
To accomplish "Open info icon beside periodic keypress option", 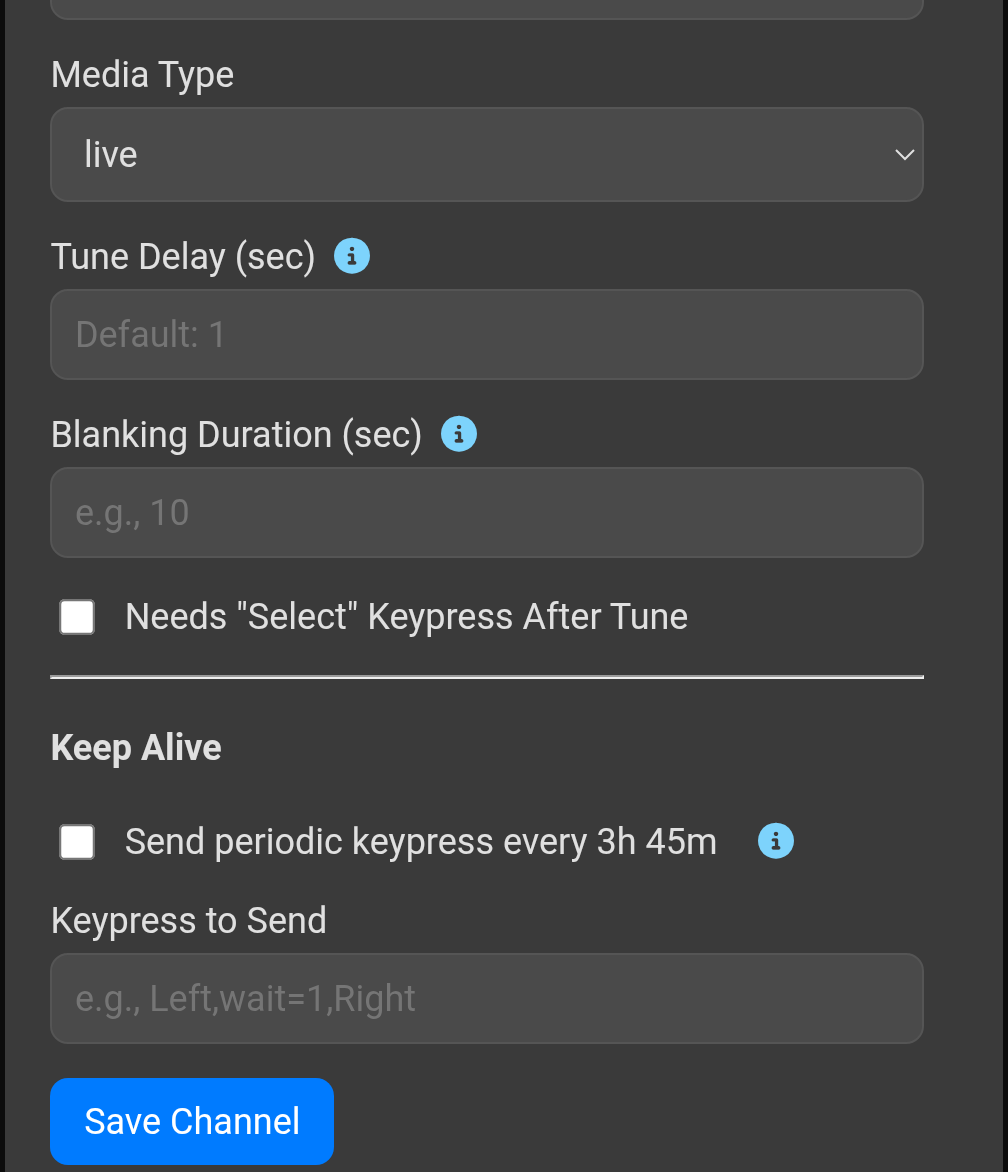I will (x=776, y=842).
